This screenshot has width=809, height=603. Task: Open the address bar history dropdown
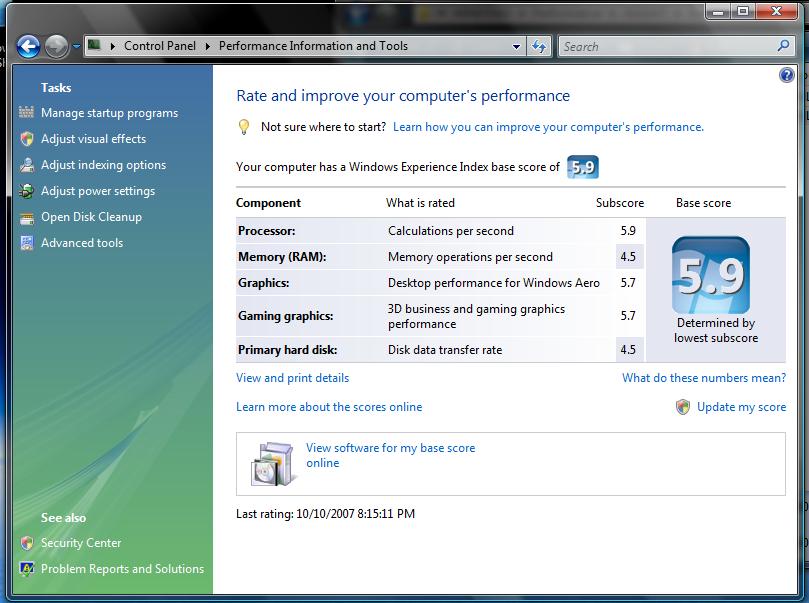[516, 46]
